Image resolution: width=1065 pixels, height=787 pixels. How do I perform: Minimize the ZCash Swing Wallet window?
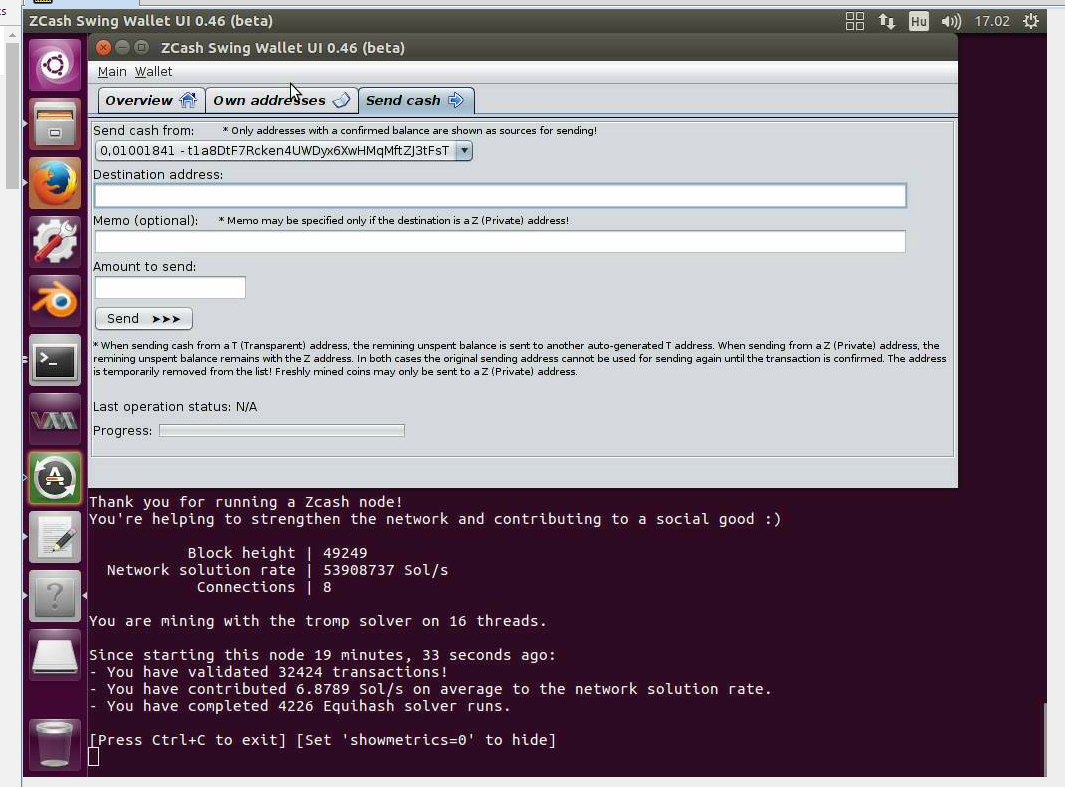coord(122,48)
